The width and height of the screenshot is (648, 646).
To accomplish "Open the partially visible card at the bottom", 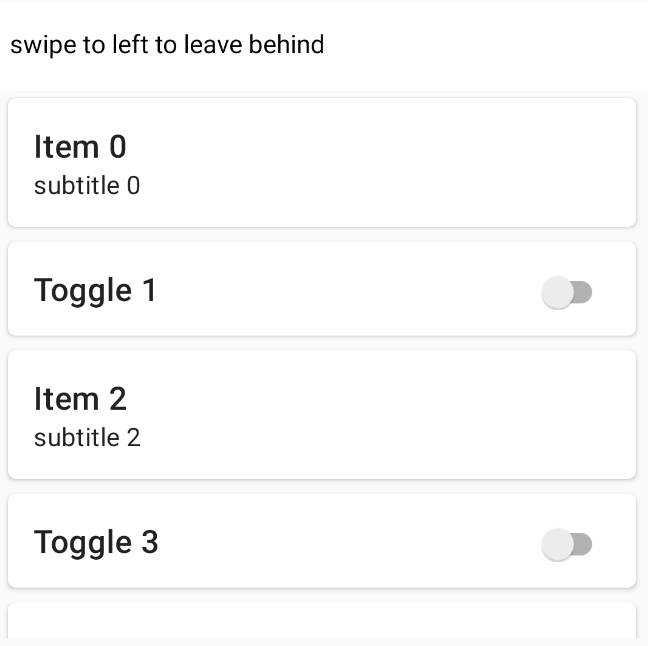I will pyautogui.click(x=322, y=622).
